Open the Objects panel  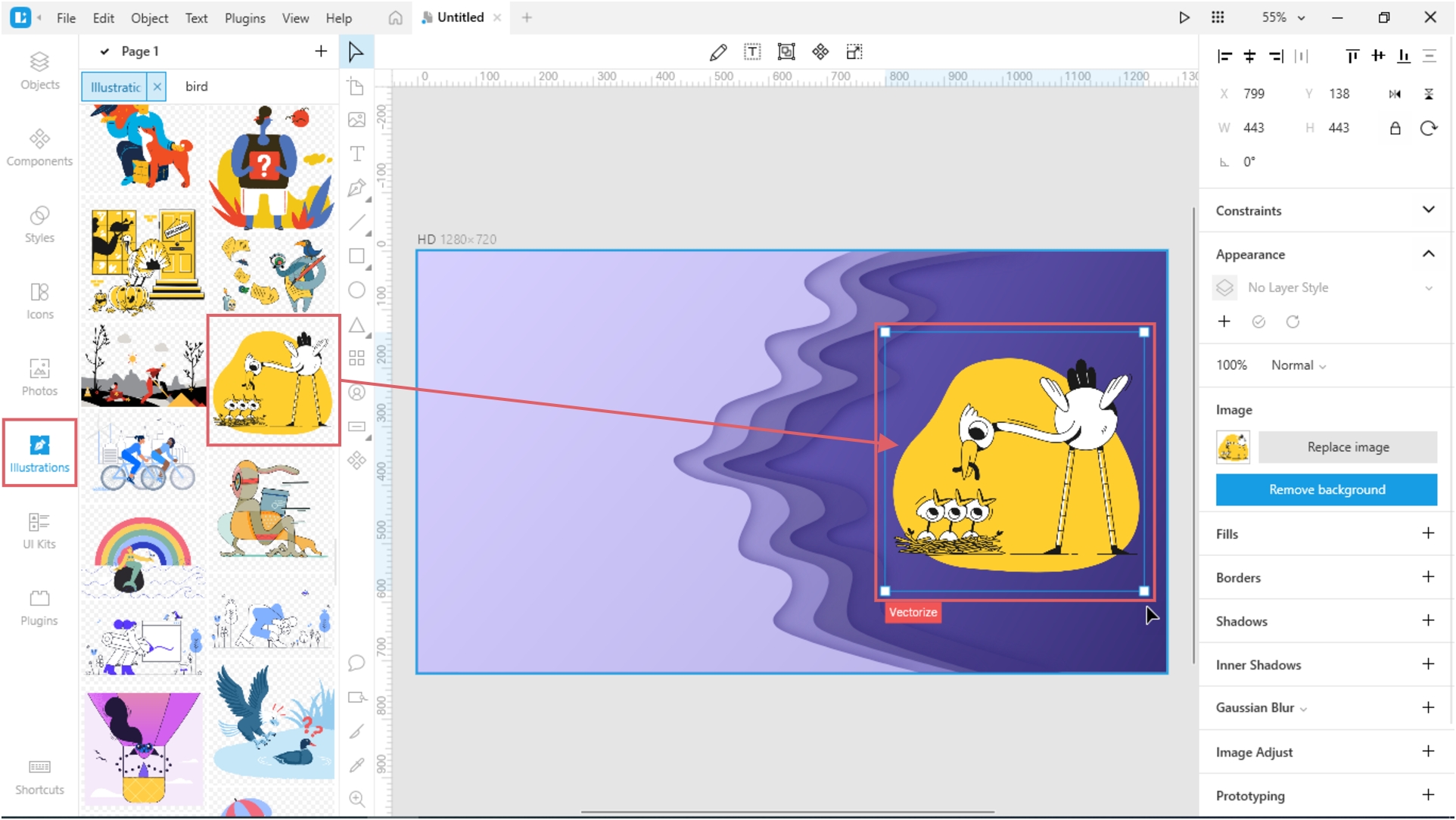click(x=39, y=71)
